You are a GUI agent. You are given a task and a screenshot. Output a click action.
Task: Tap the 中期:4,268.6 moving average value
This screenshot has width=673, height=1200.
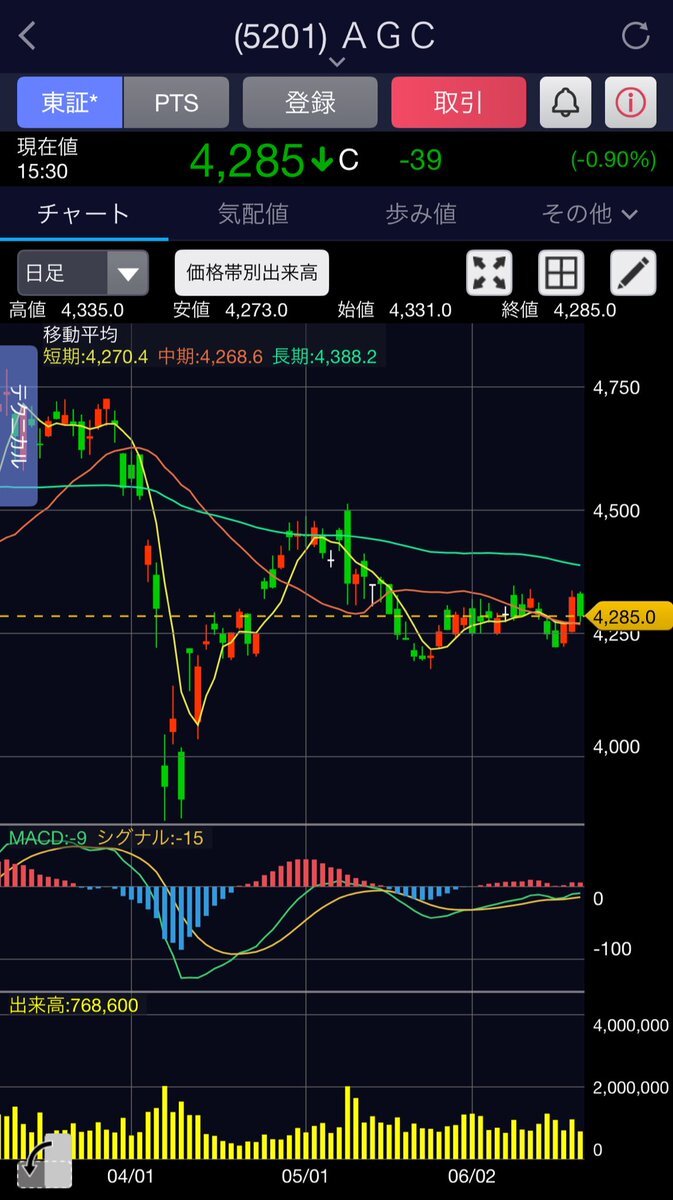[x=210, y=356]
